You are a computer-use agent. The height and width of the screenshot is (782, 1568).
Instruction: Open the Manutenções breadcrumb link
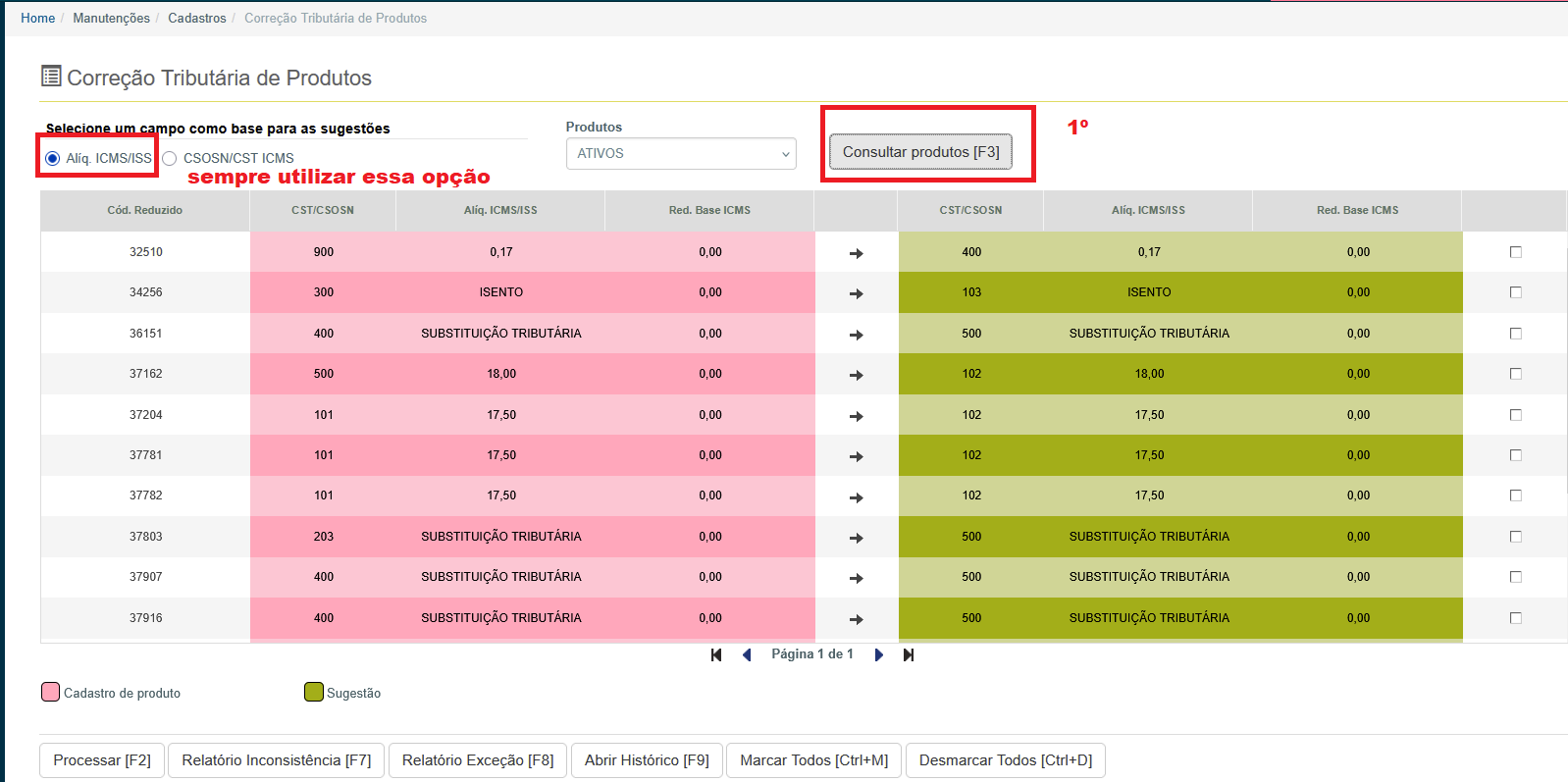coord(111,18)
